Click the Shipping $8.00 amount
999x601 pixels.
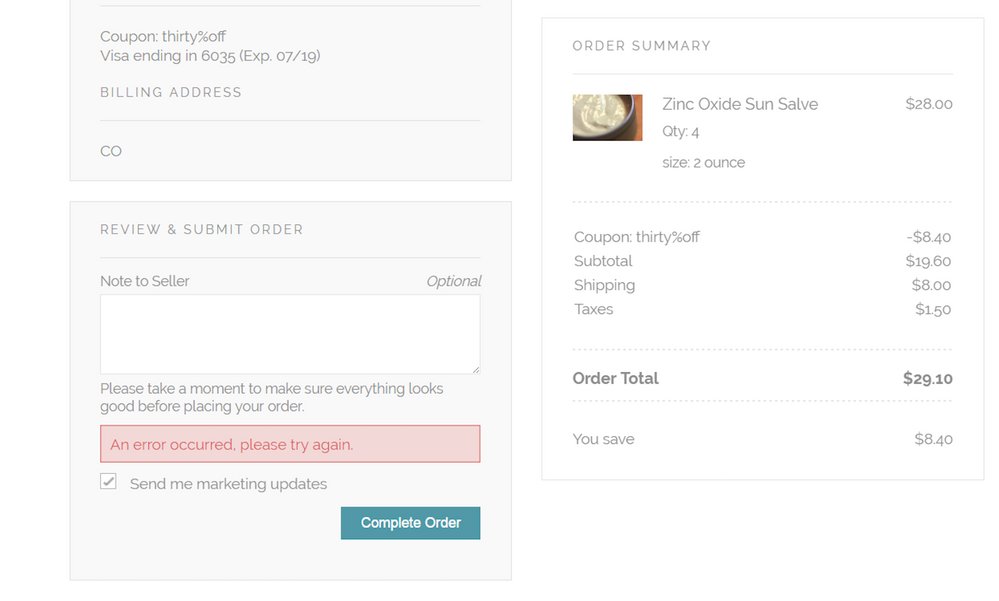(931, 285)
